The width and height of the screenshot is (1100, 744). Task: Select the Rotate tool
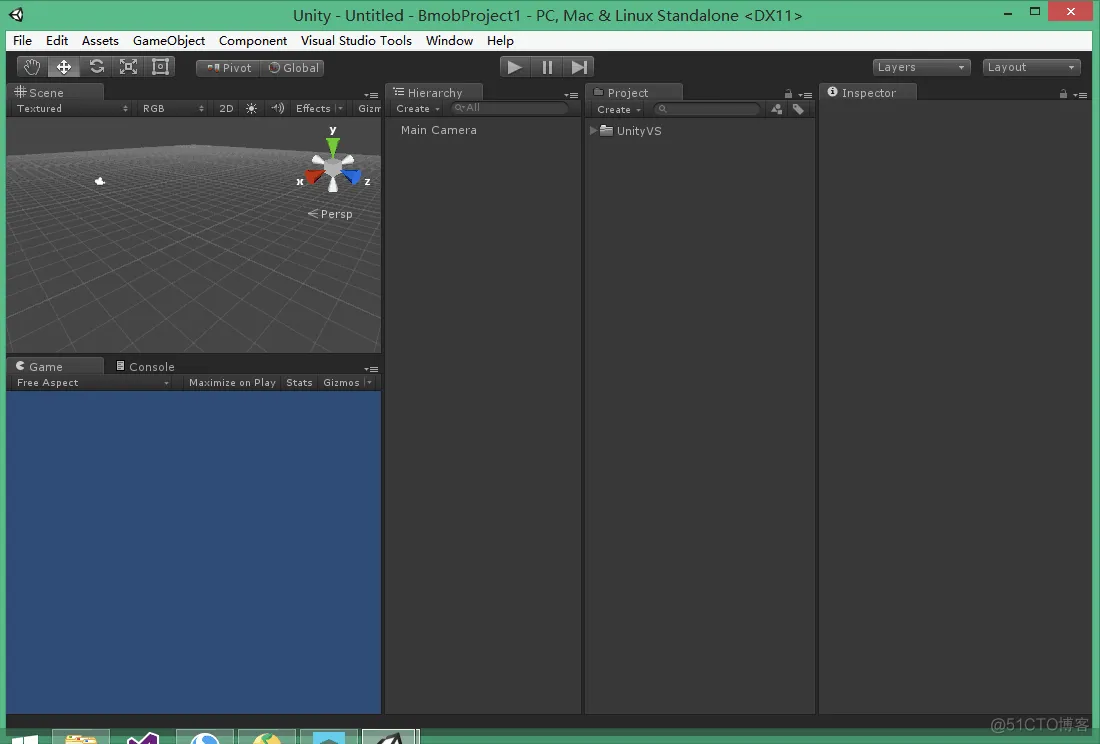point(96,67)
